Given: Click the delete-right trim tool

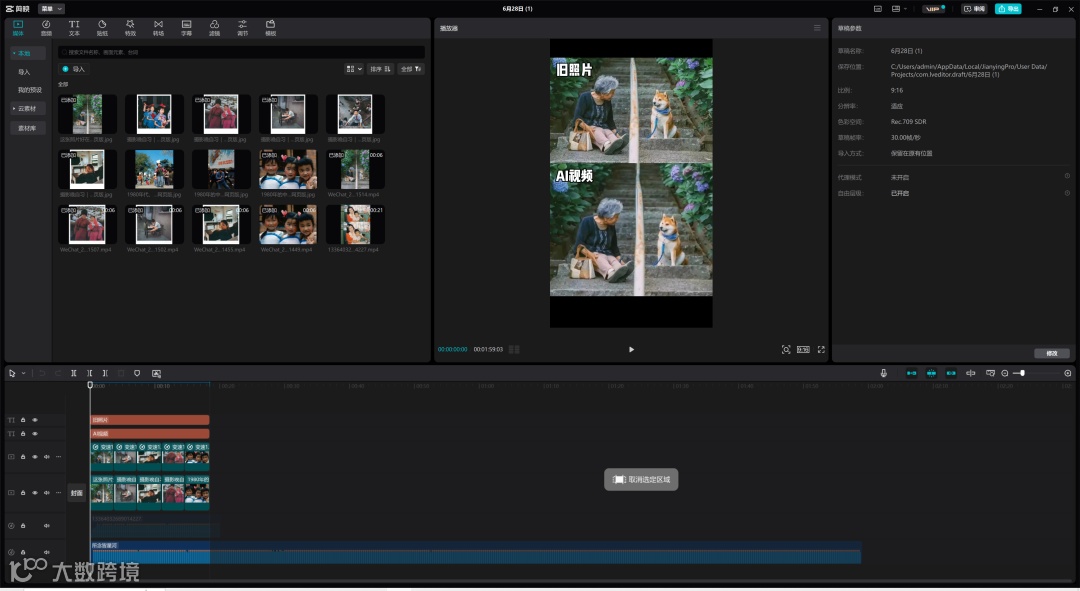Looking at the screenshot, I should pos(105,373).
